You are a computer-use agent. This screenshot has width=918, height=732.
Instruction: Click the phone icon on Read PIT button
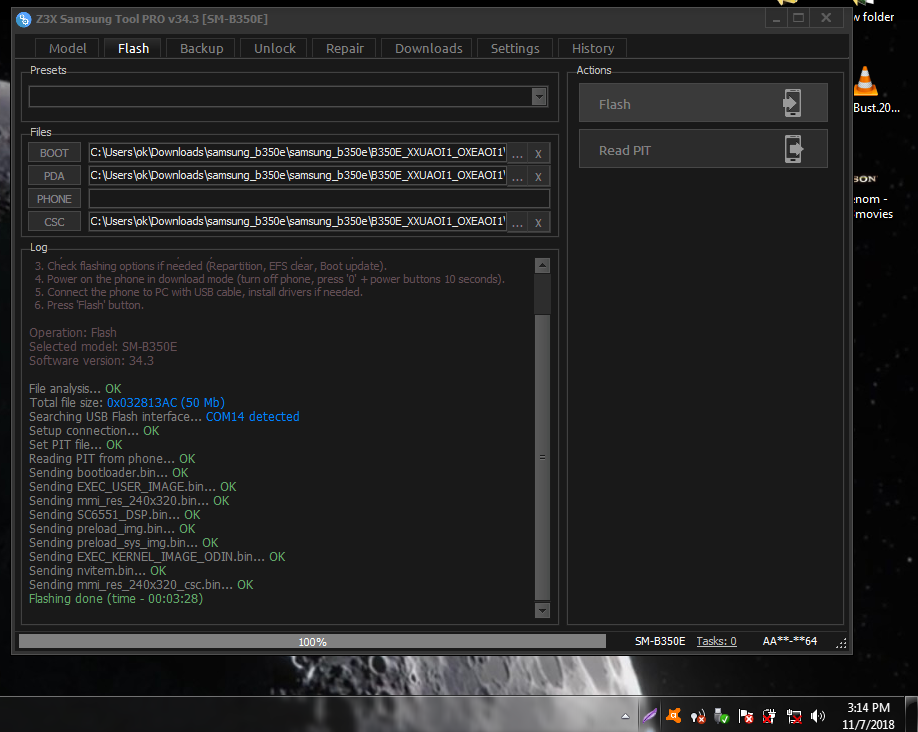(x=793, y=149)
